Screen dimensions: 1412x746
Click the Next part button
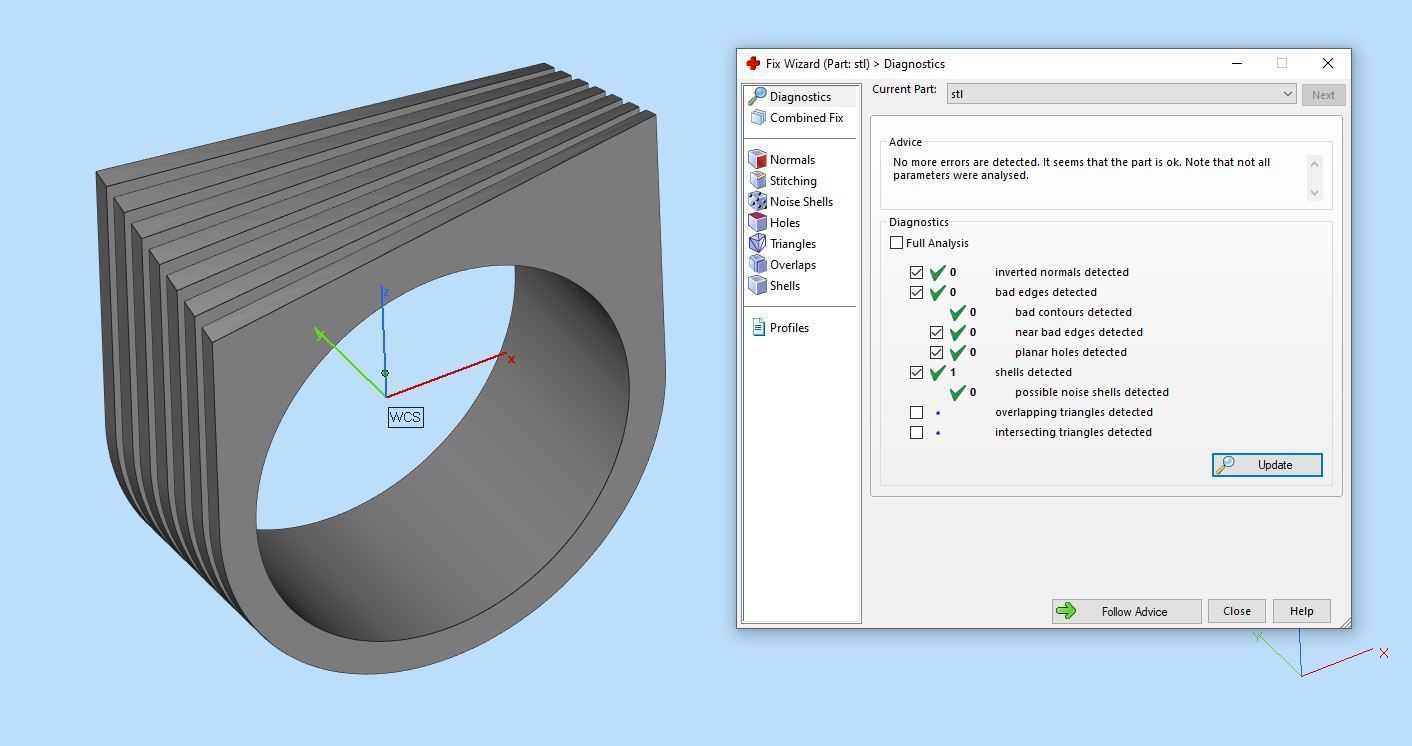click(x=1323, y=95)
